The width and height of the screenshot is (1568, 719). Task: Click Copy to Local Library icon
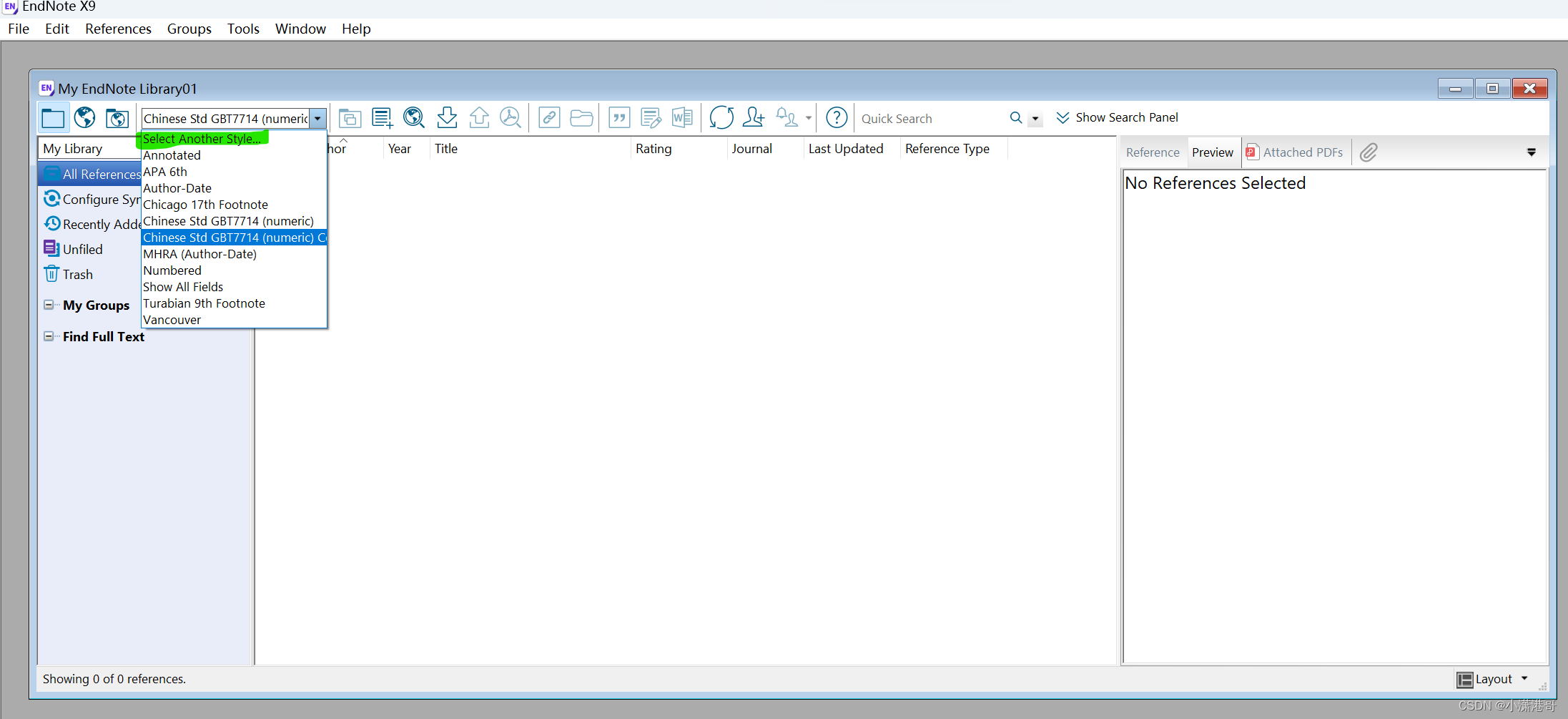[x=350, y=118]
